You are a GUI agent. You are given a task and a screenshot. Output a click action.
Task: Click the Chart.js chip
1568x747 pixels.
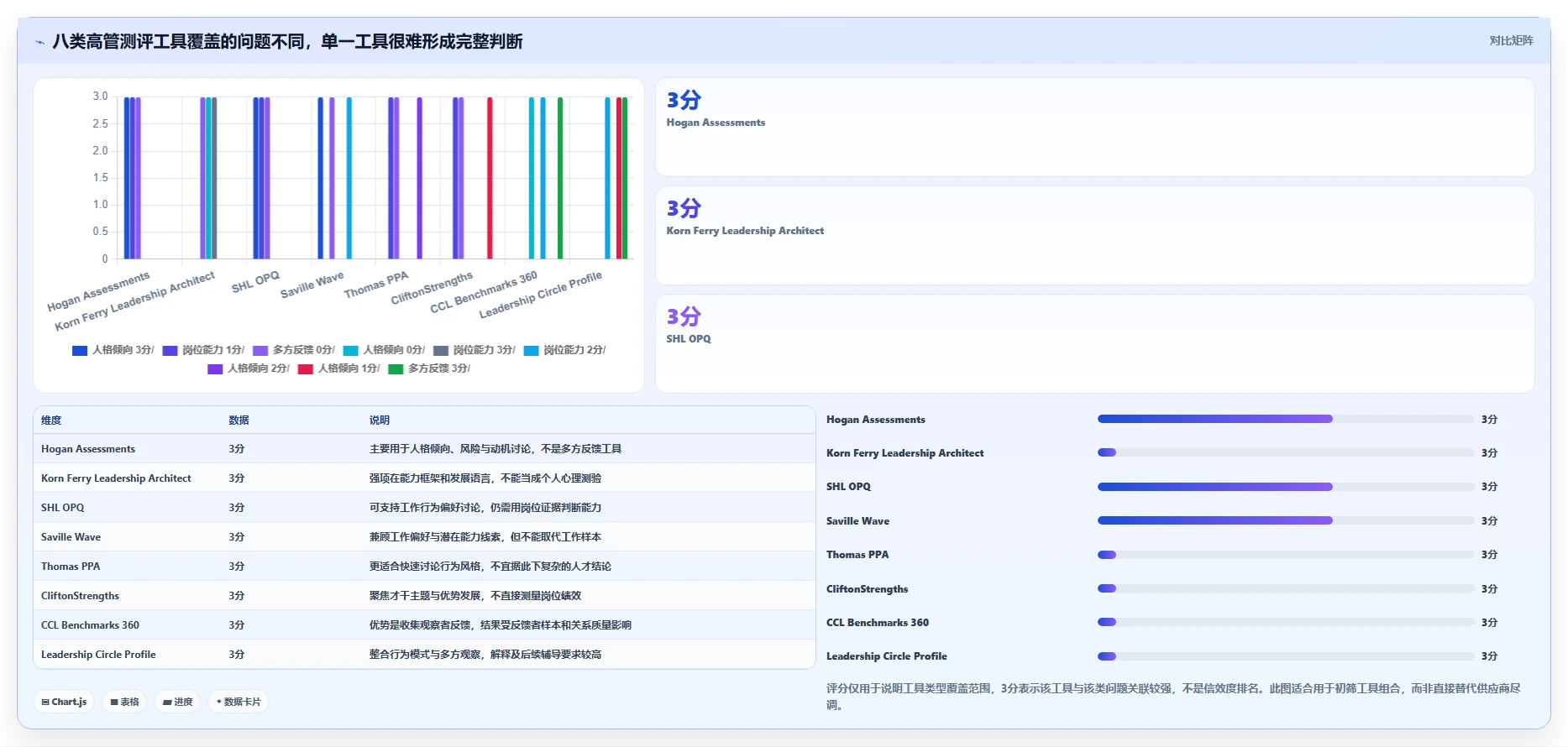(65, 702)
